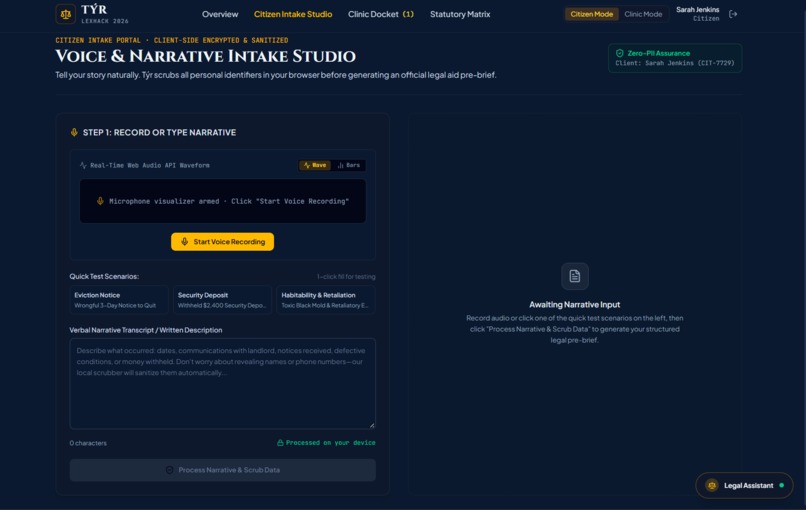
Task: Fill the Habitability & Retaliation test scenario
Action: click(x=326, y=300)
